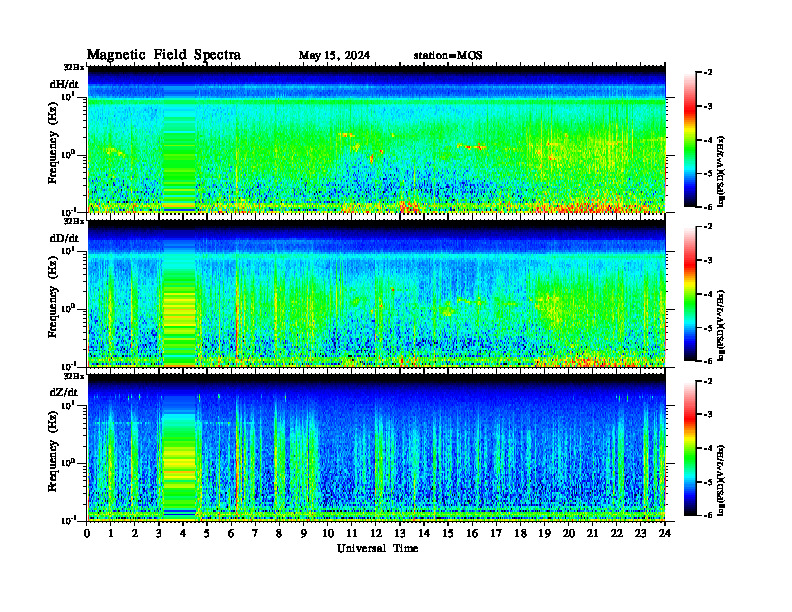
Task: Click the hour tick label "18" on the time axis
Action: coord(520,533)
